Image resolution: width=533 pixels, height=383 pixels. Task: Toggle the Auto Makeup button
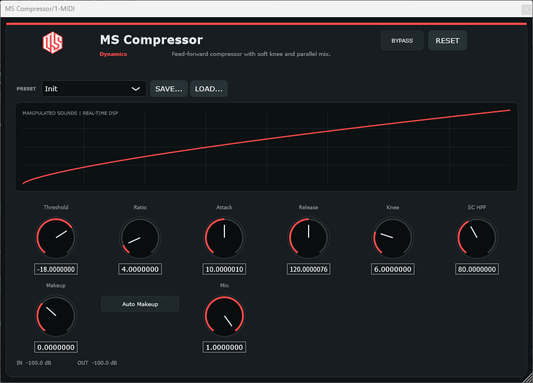(x=140, y=304)
